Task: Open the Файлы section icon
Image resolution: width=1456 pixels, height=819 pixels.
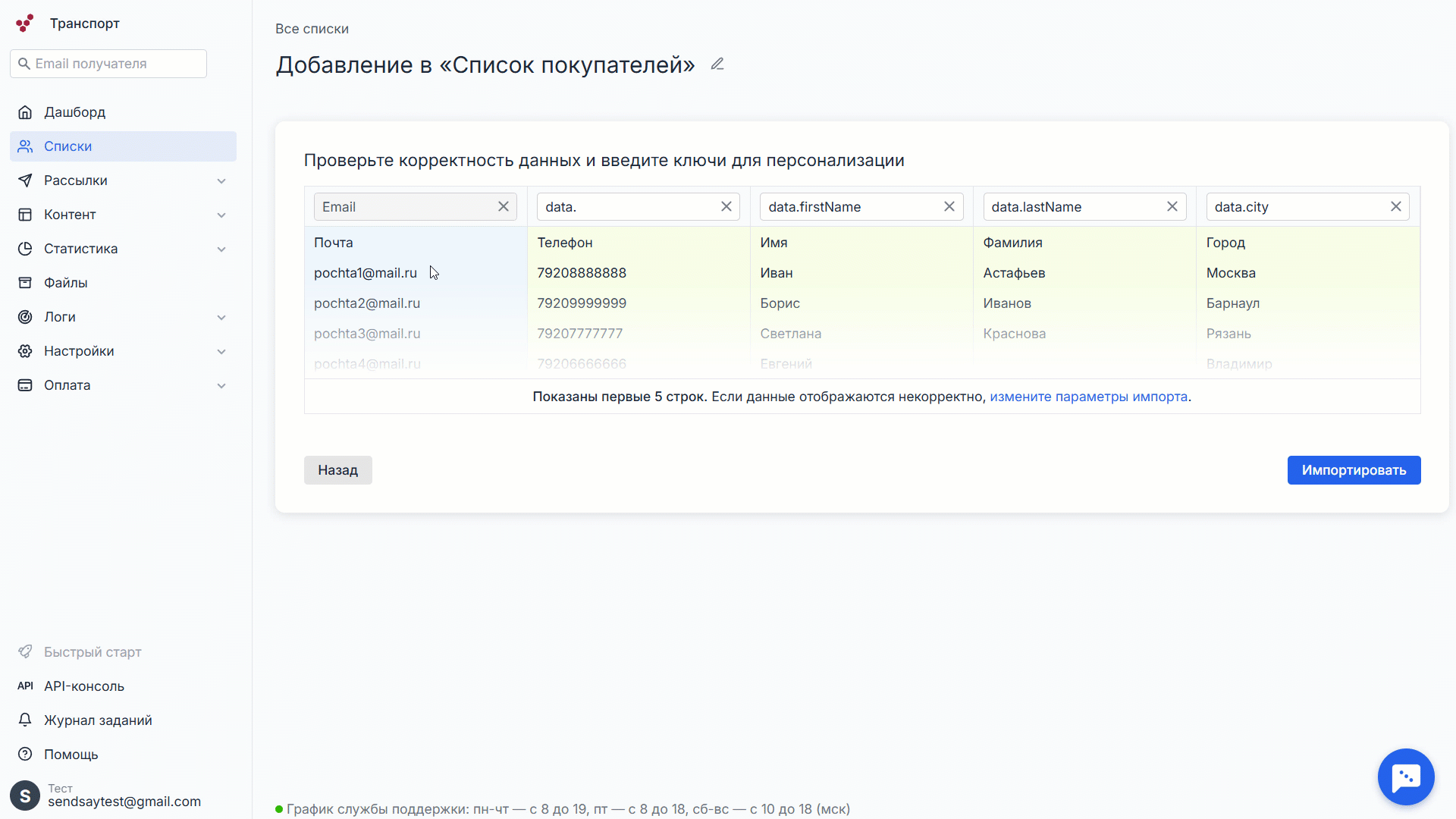Action: coord(25,283)
